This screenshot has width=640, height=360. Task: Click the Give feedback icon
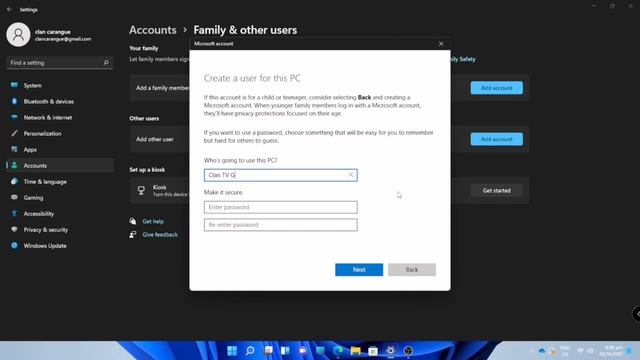pyautogui.click(x=133, y=235)
